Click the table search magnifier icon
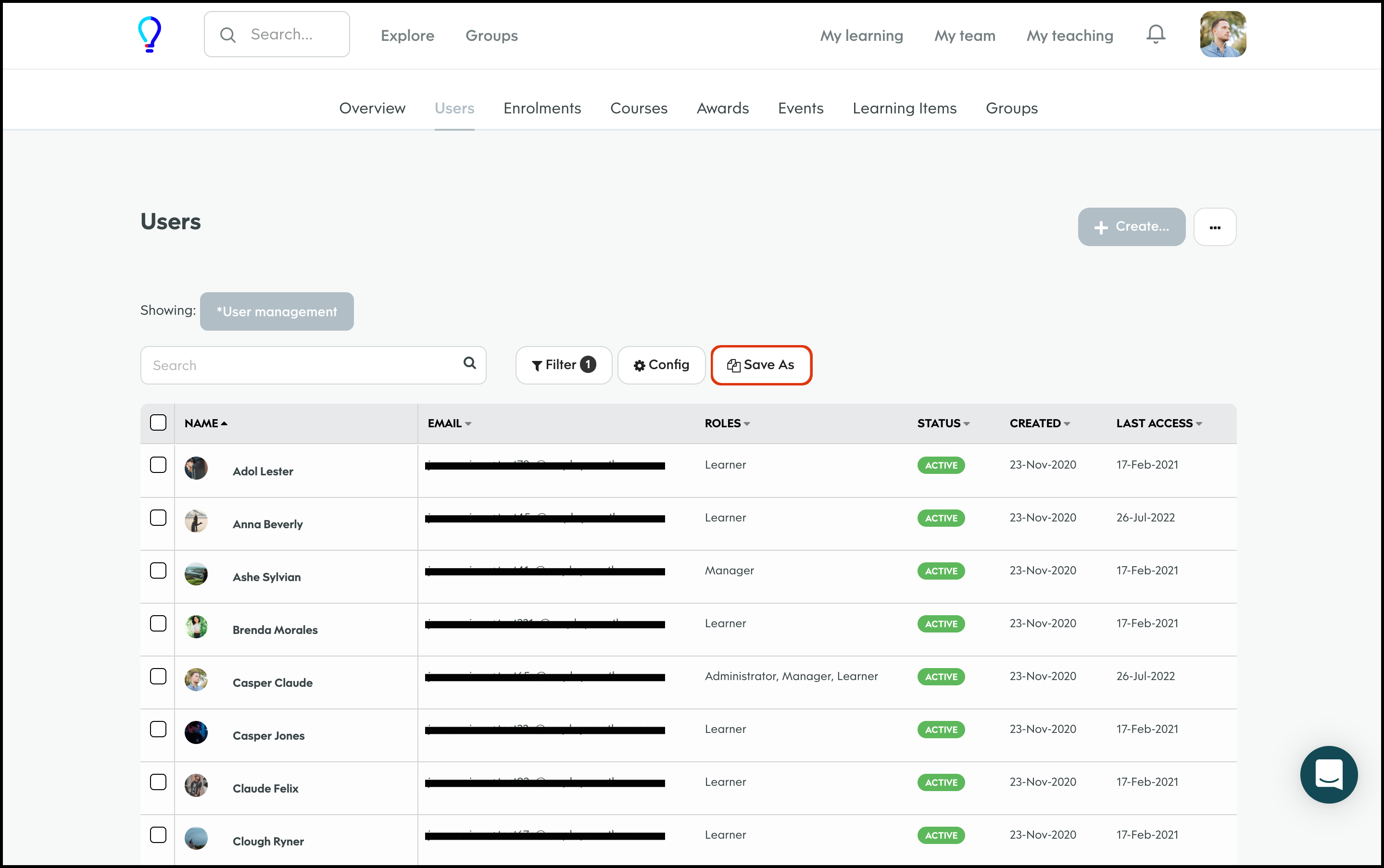The height and width of the screenshot is (868, 1384). click(470, 363)
